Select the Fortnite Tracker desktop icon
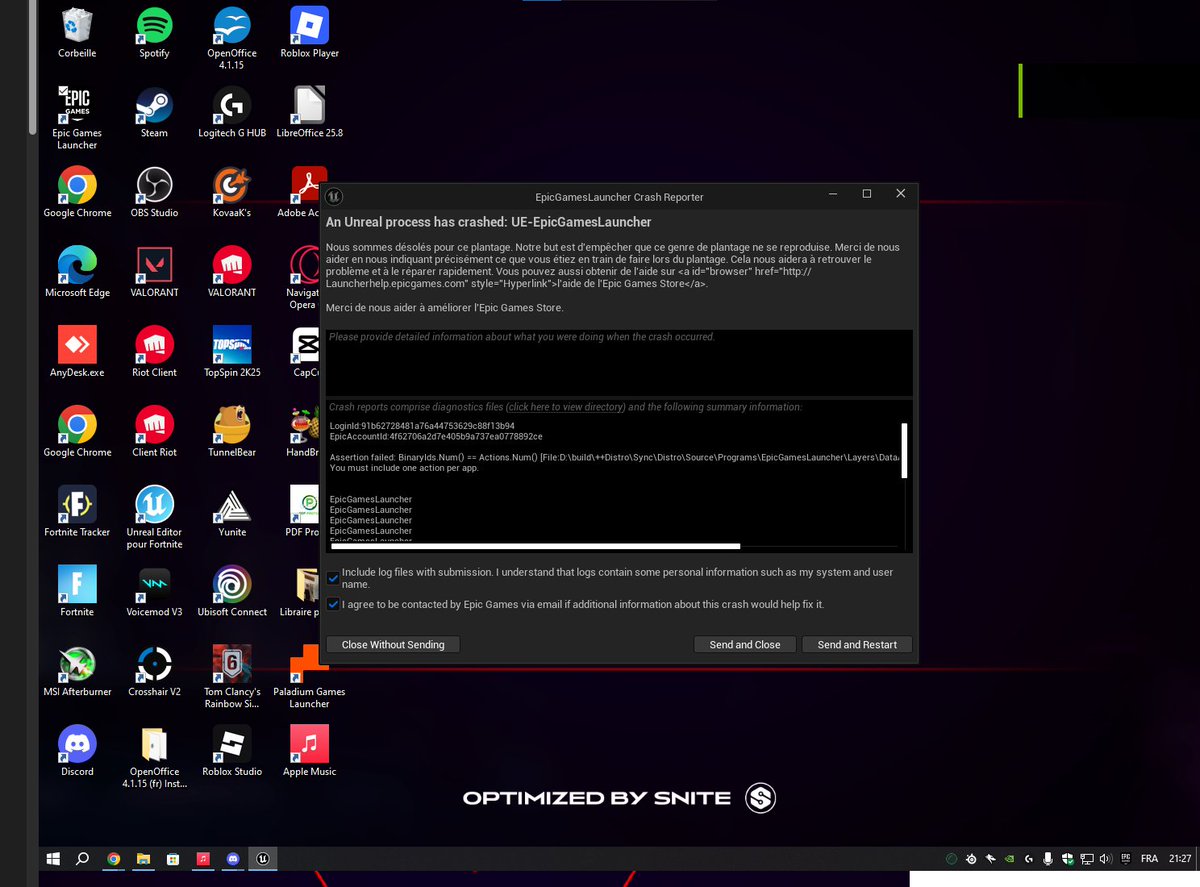 click(77, 512)
